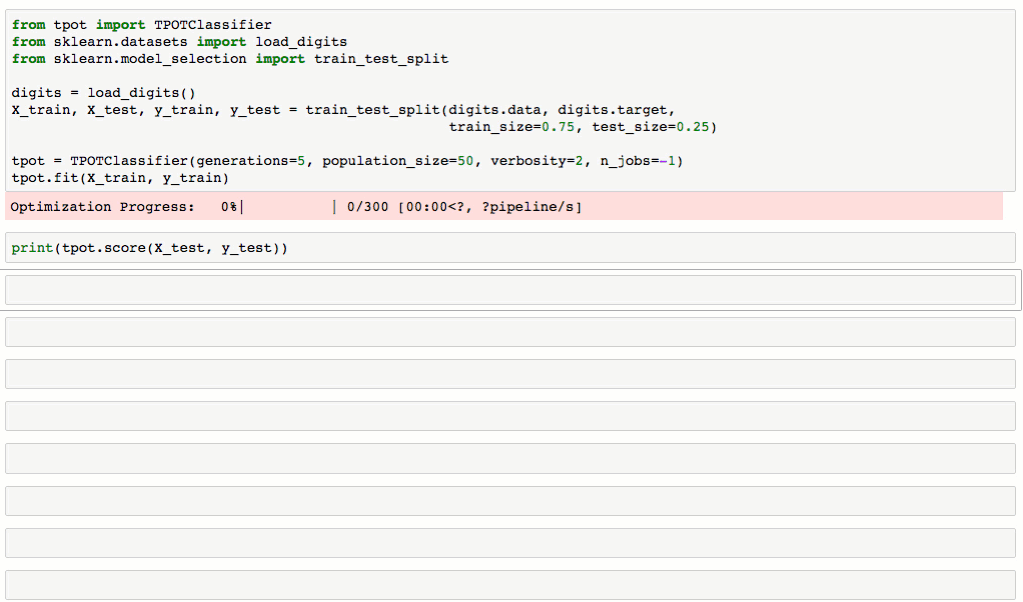Image resolution: width=1023 pixels, height=602 pixels.
Task: Click the population_size=50 argument
Action: click(400, 160)
